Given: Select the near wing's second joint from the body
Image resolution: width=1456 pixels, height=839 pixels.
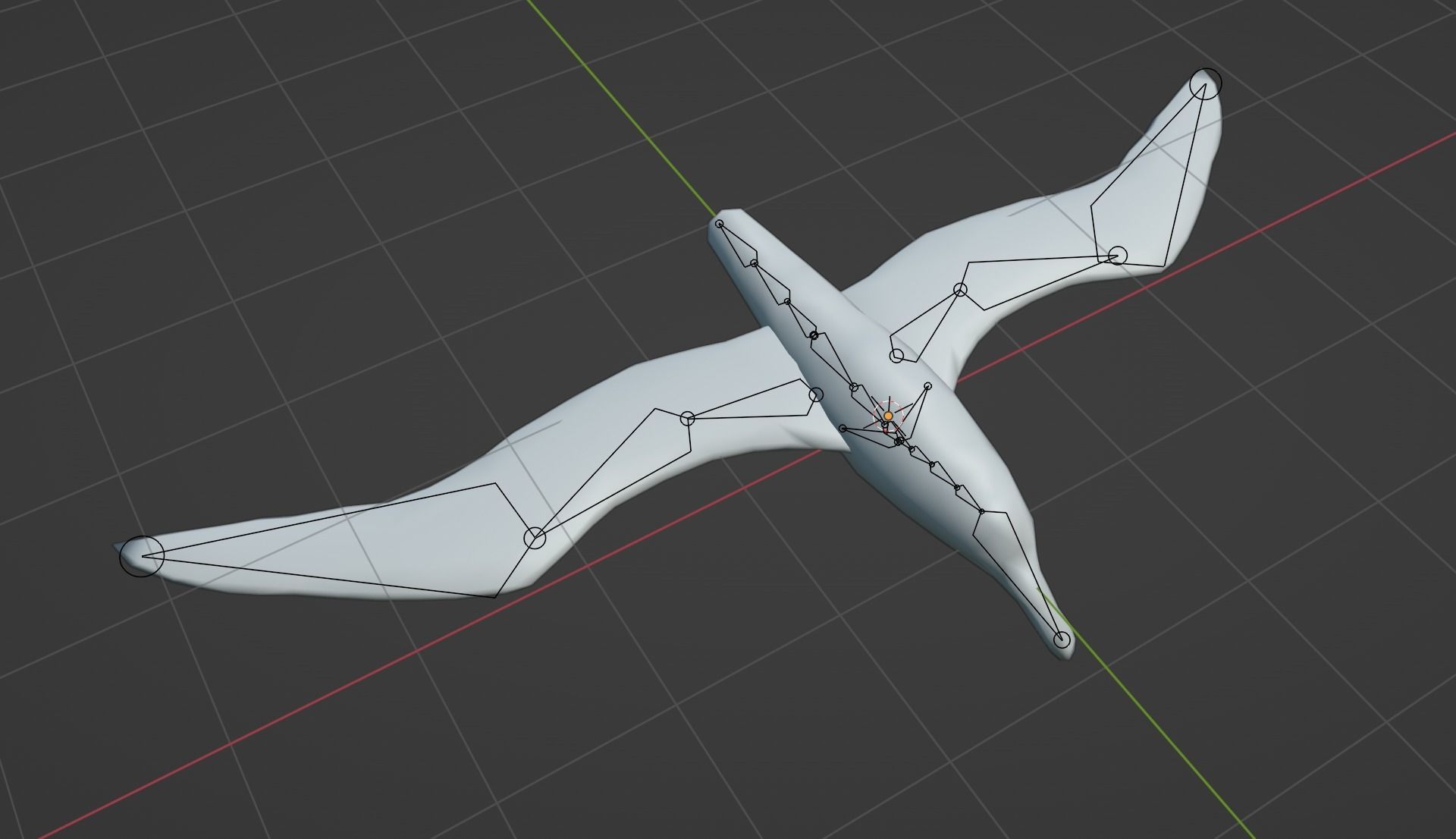Looking at the screenshot, I should pyautogui.click(x=687, y=418).
